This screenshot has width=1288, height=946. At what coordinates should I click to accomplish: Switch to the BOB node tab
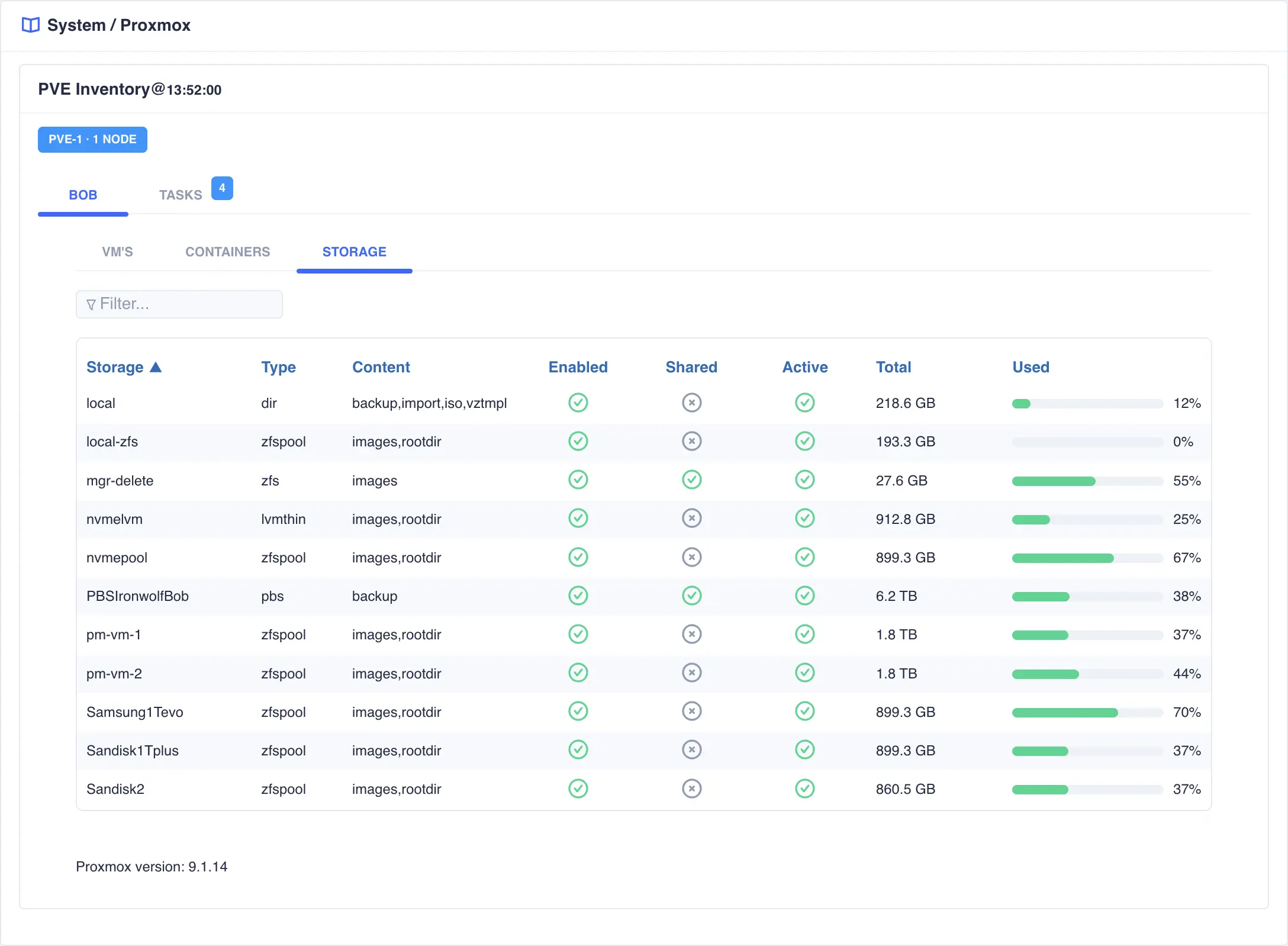pos(83,195)
